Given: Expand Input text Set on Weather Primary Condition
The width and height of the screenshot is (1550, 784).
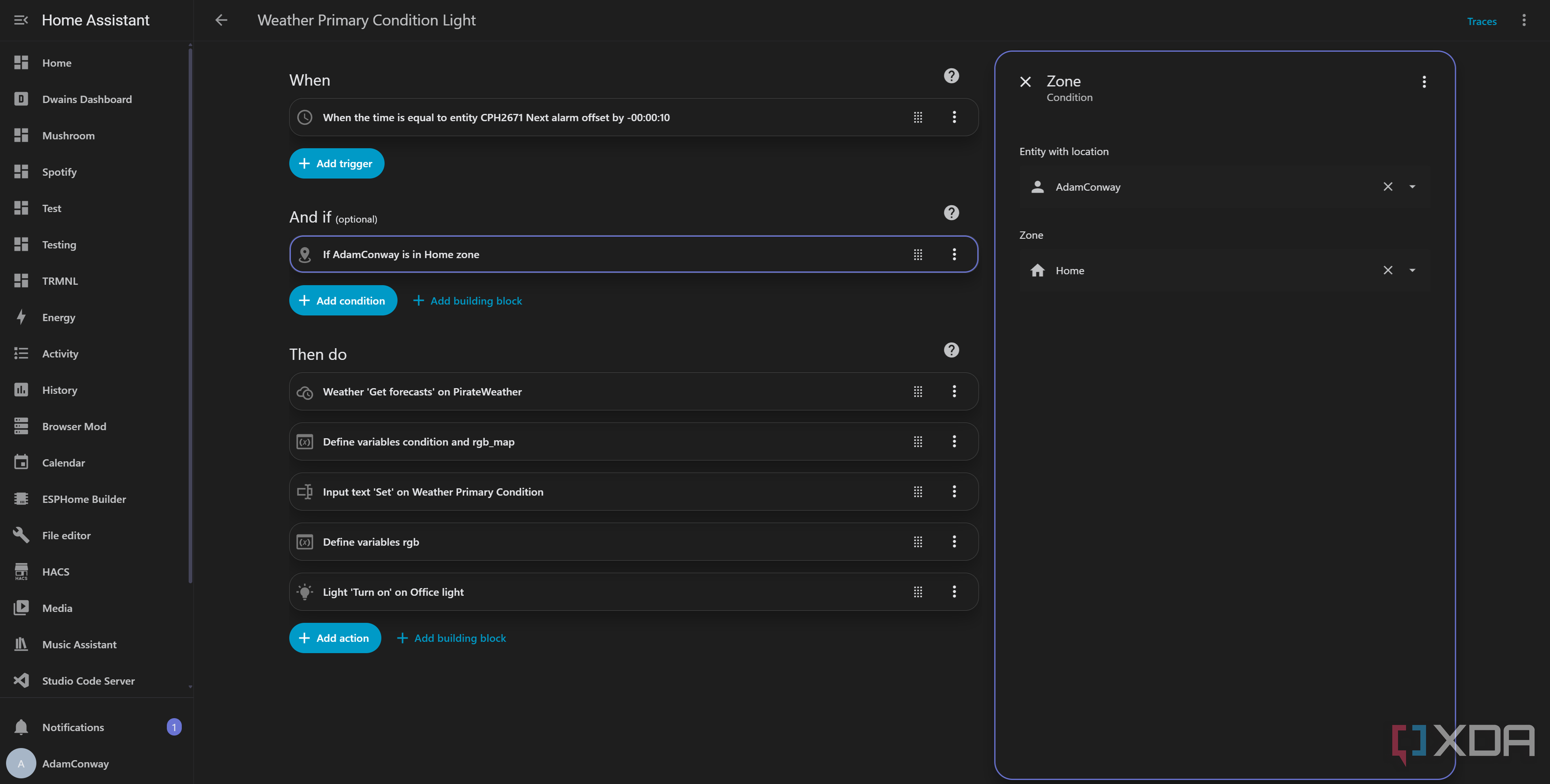Looking at the screenshot, I should tap(633, 492).
